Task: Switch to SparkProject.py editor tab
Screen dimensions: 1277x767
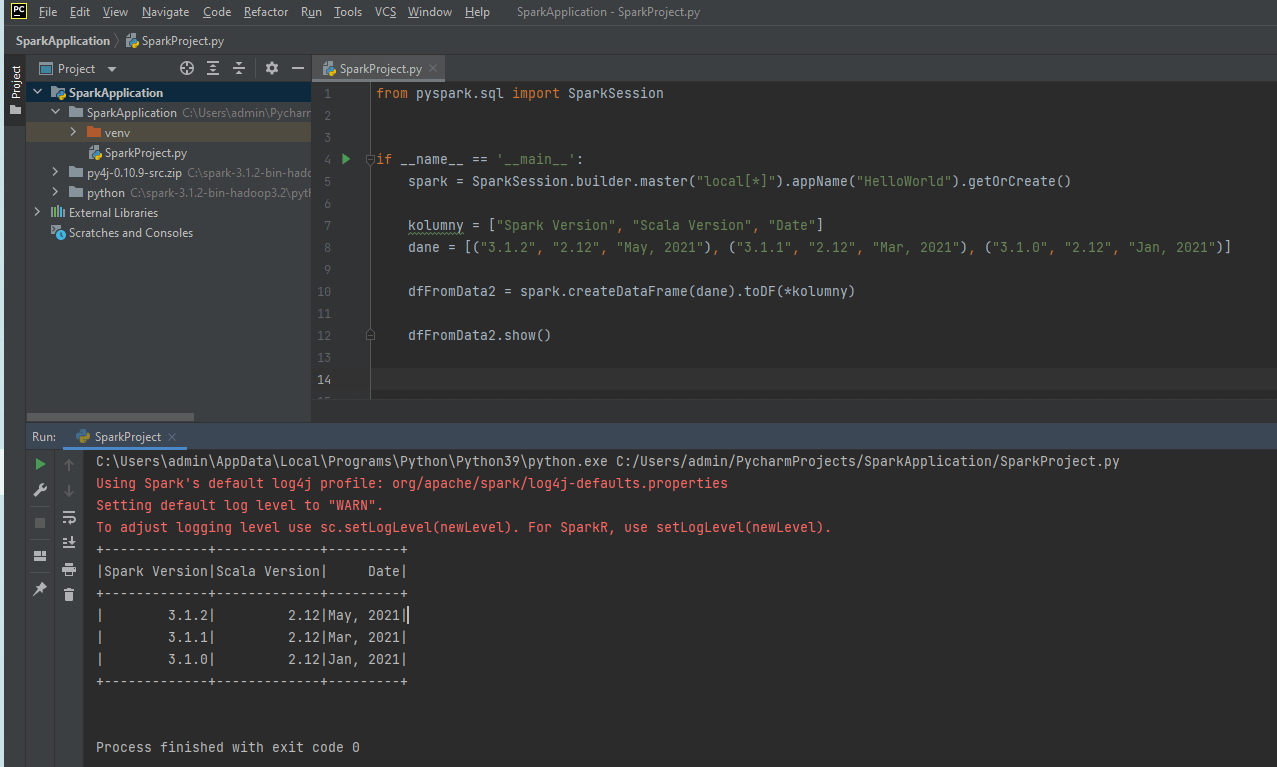Action: [x=379, y=69]
